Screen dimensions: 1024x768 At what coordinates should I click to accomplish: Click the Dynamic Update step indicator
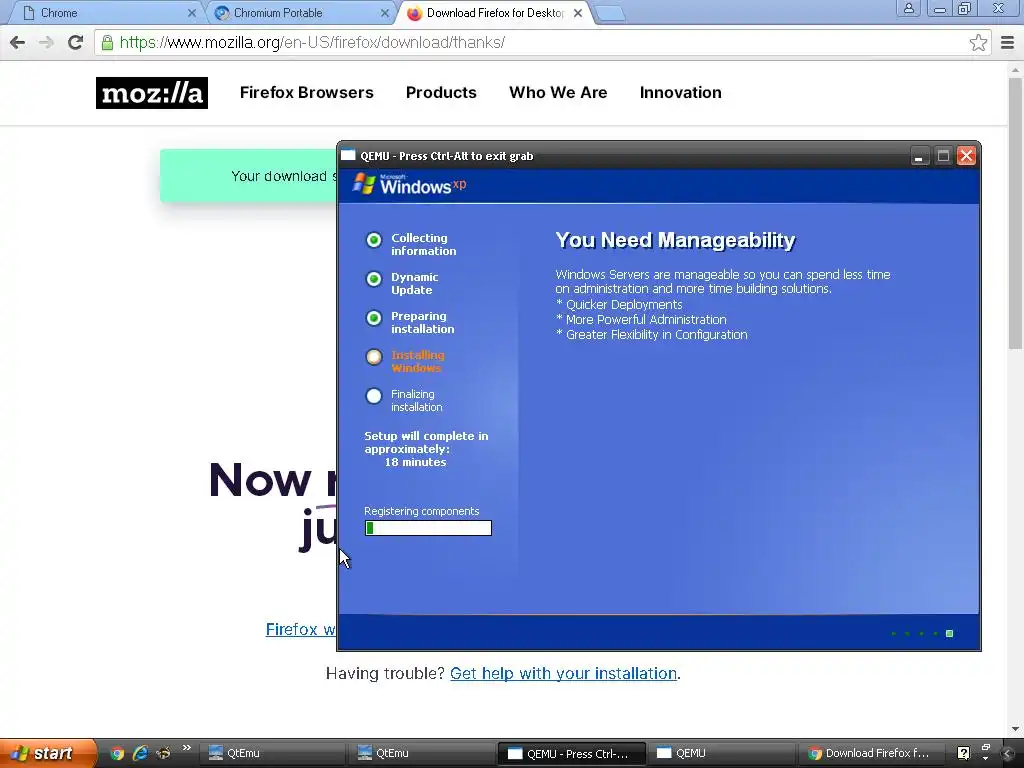coord(374,280)
